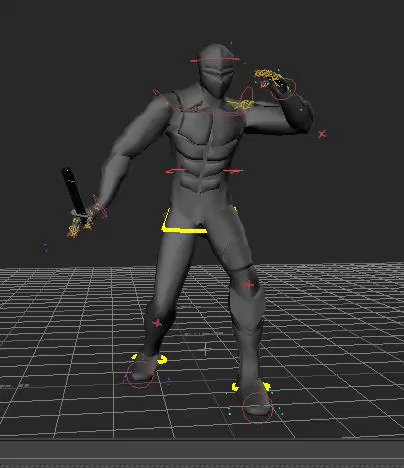The width and height of the screenshot is (404, 468).
Task: Select the red toe circle on the forward foot
Action: pos(257,407)
